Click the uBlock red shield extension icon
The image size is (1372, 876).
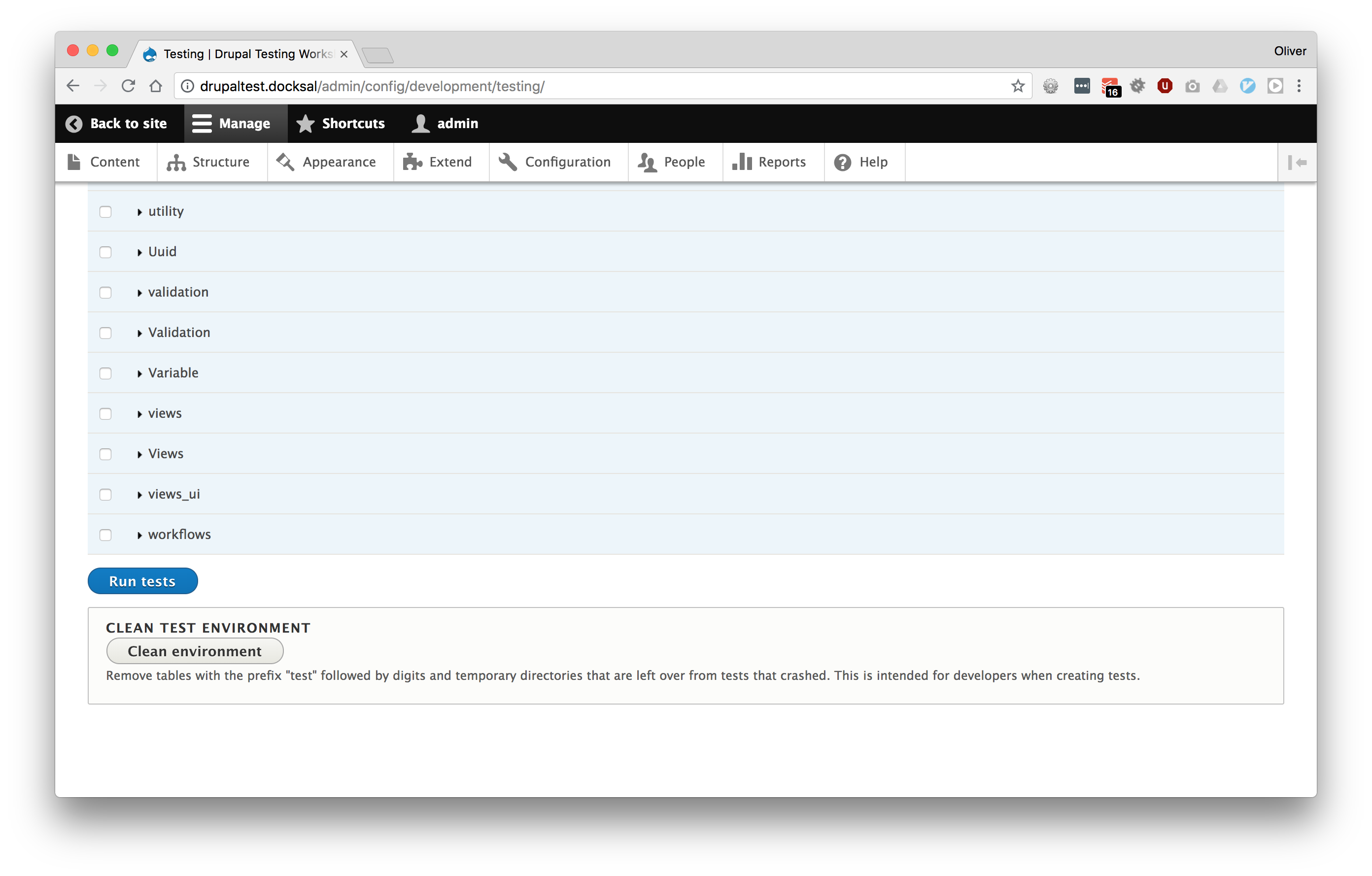pos(1164,86)
